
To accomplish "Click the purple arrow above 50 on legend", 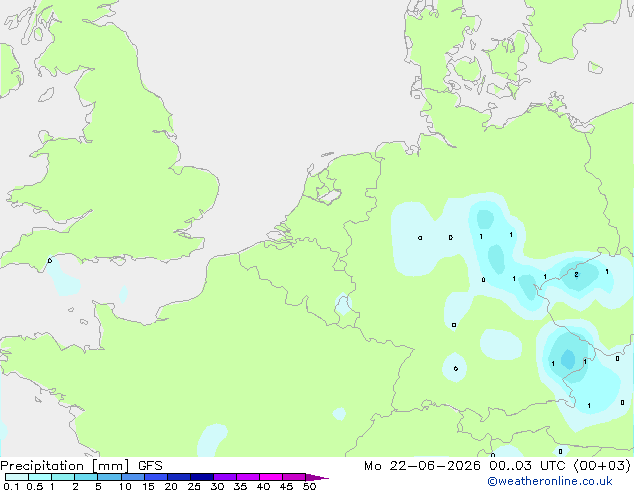I will [x=317, y=477].
